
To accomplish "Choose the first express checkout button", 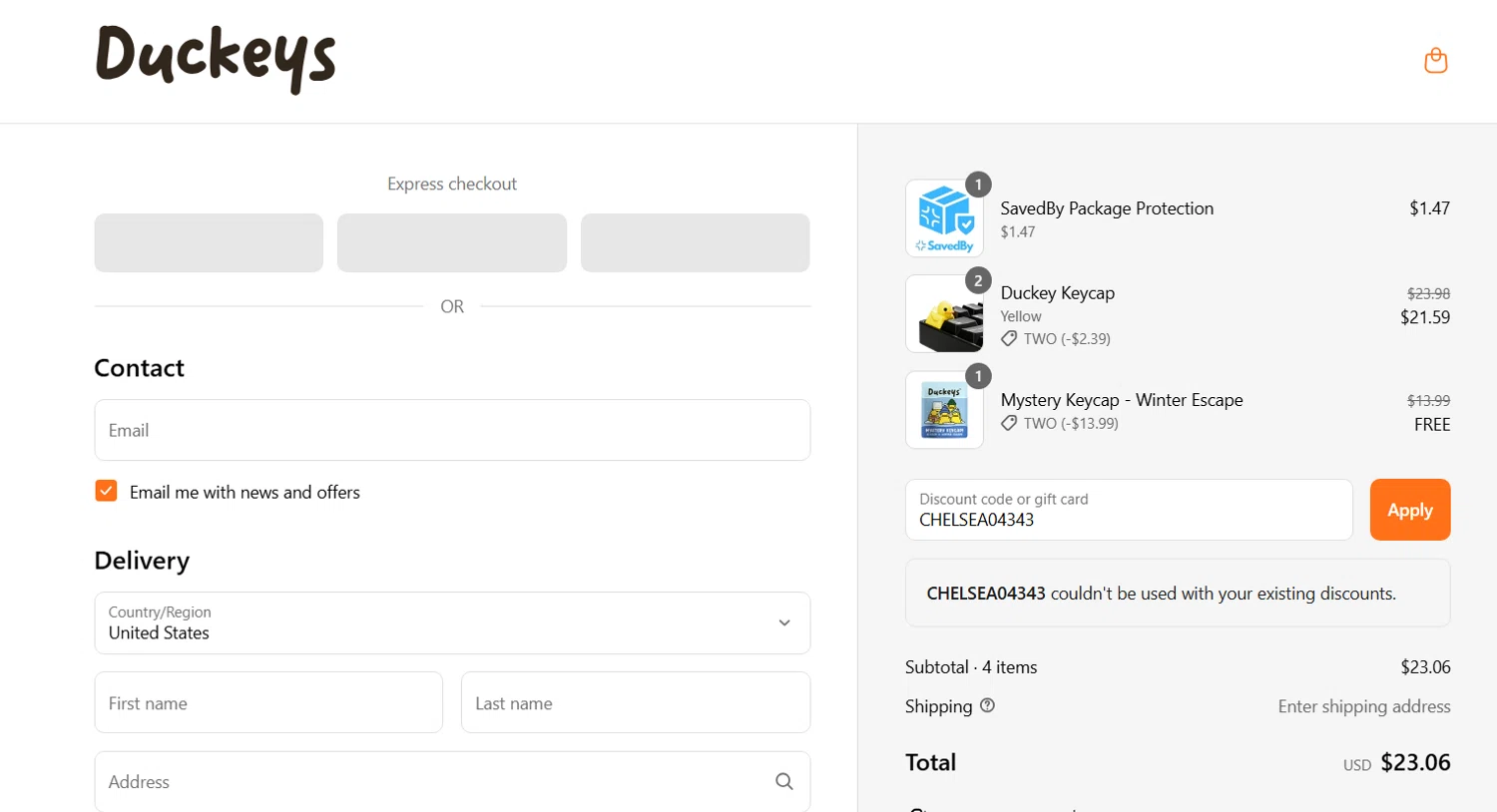I will pos(209,242).
